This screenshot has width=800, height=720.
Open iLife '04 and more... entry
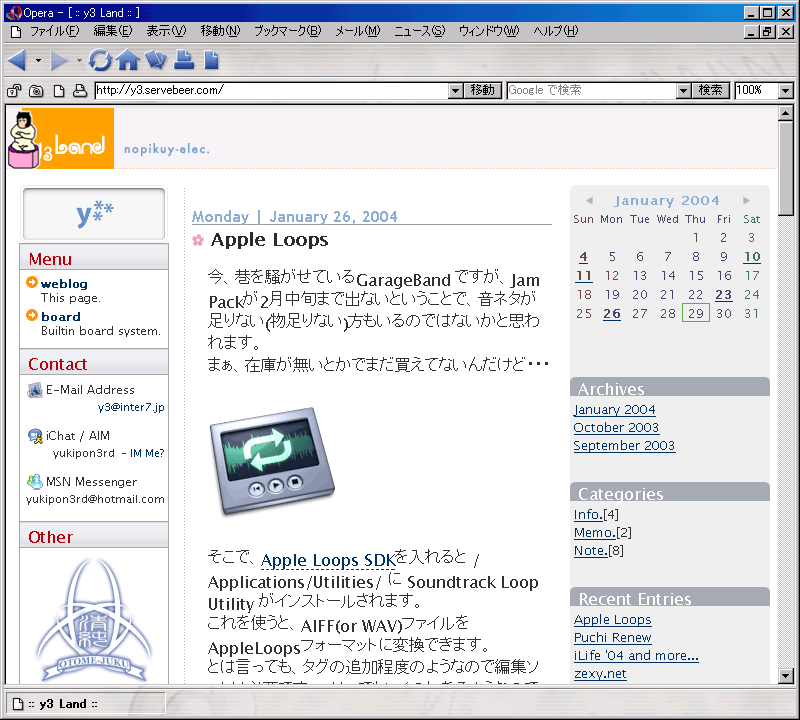tap(636, 656)
